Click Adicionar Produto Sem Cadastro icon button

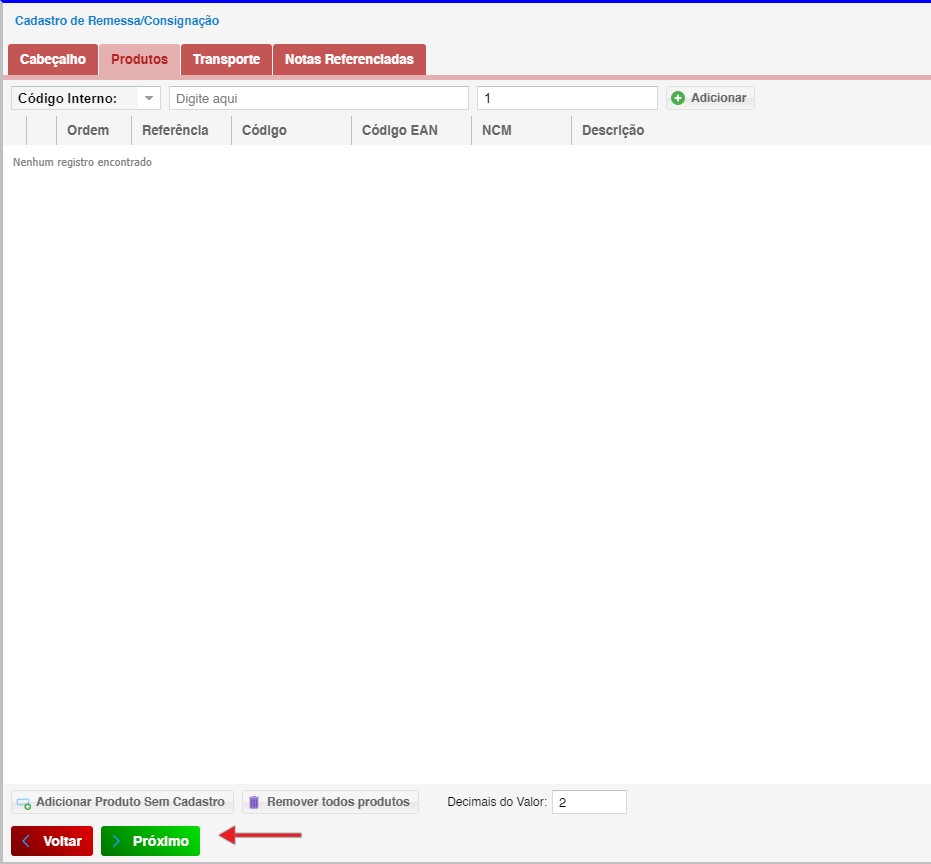tap(23, 802)
